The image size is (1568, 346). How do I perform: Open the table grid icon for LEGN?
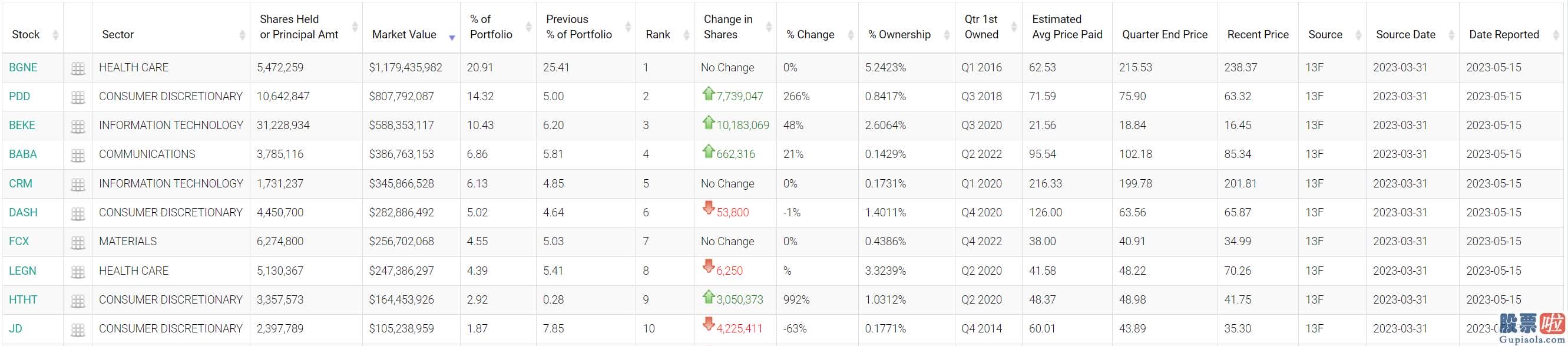tap(78, 272)
